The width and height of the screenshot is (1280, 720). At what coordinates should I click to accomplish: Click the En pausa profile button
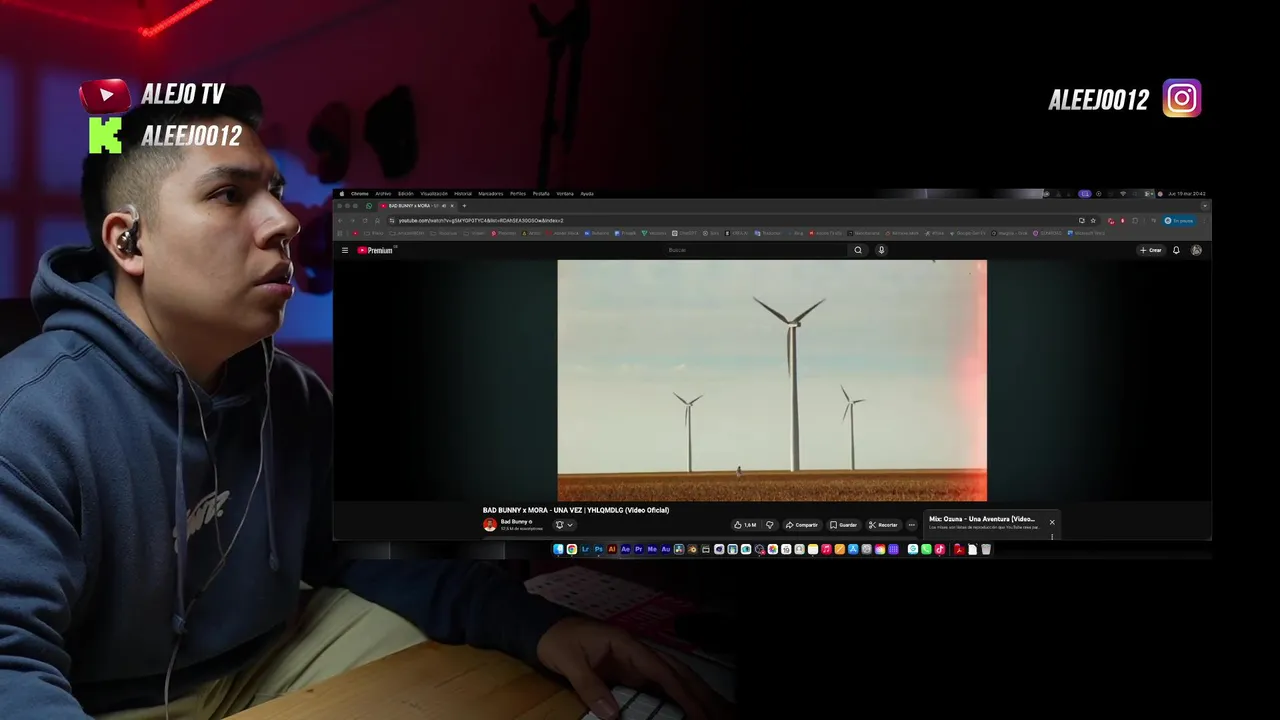1179,221
